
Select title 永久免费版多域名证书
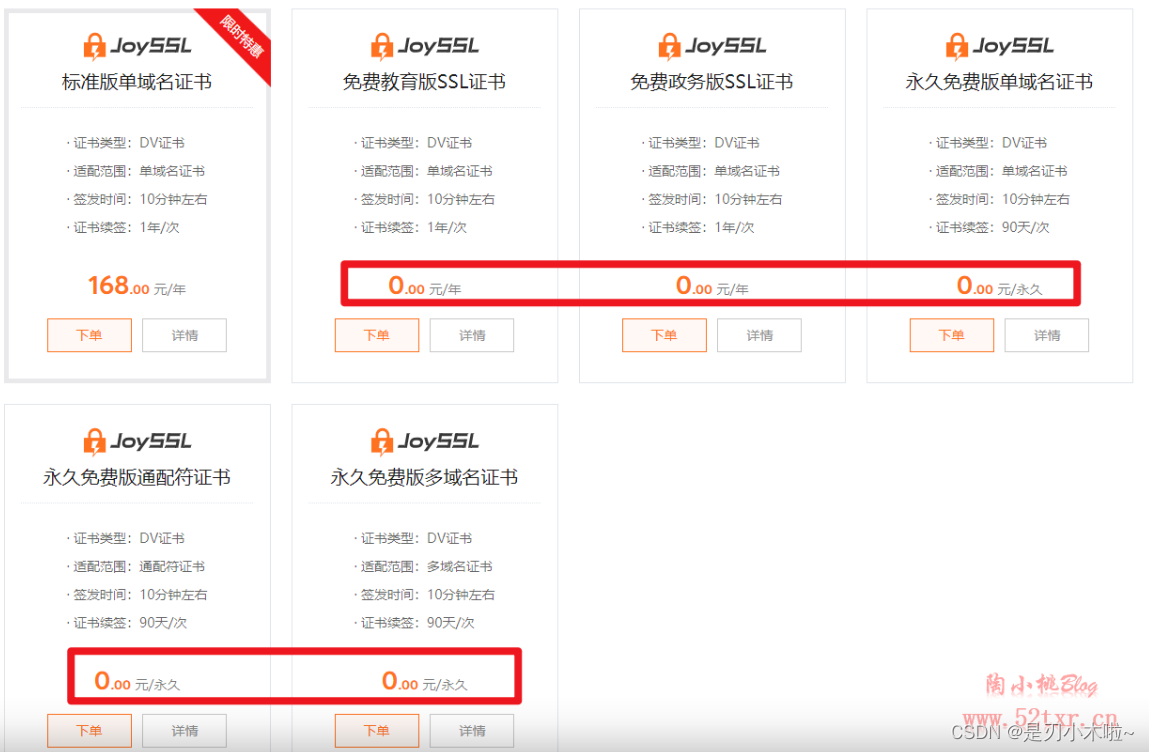[424, 477]
